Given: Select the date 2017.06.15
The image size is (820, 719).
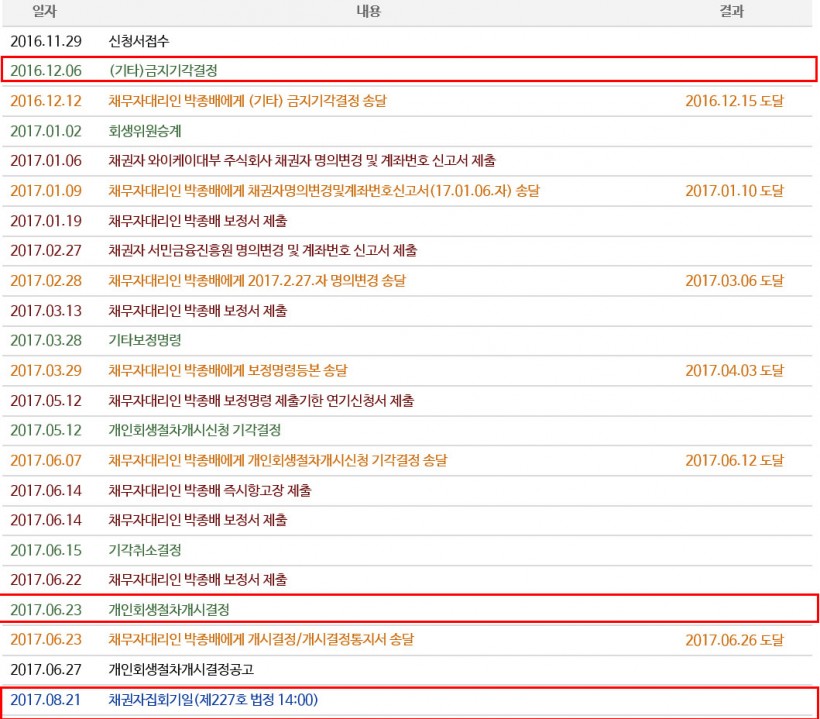Looking at the screenshot, I should click(x=46, y=551).
